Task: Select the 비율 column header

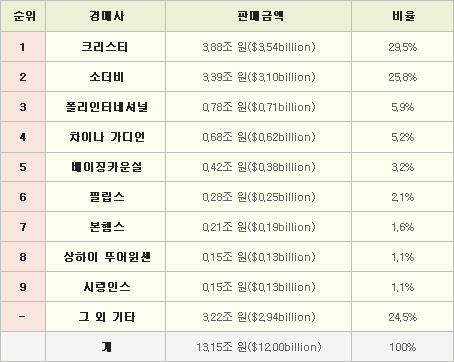Action: point(403,16)
